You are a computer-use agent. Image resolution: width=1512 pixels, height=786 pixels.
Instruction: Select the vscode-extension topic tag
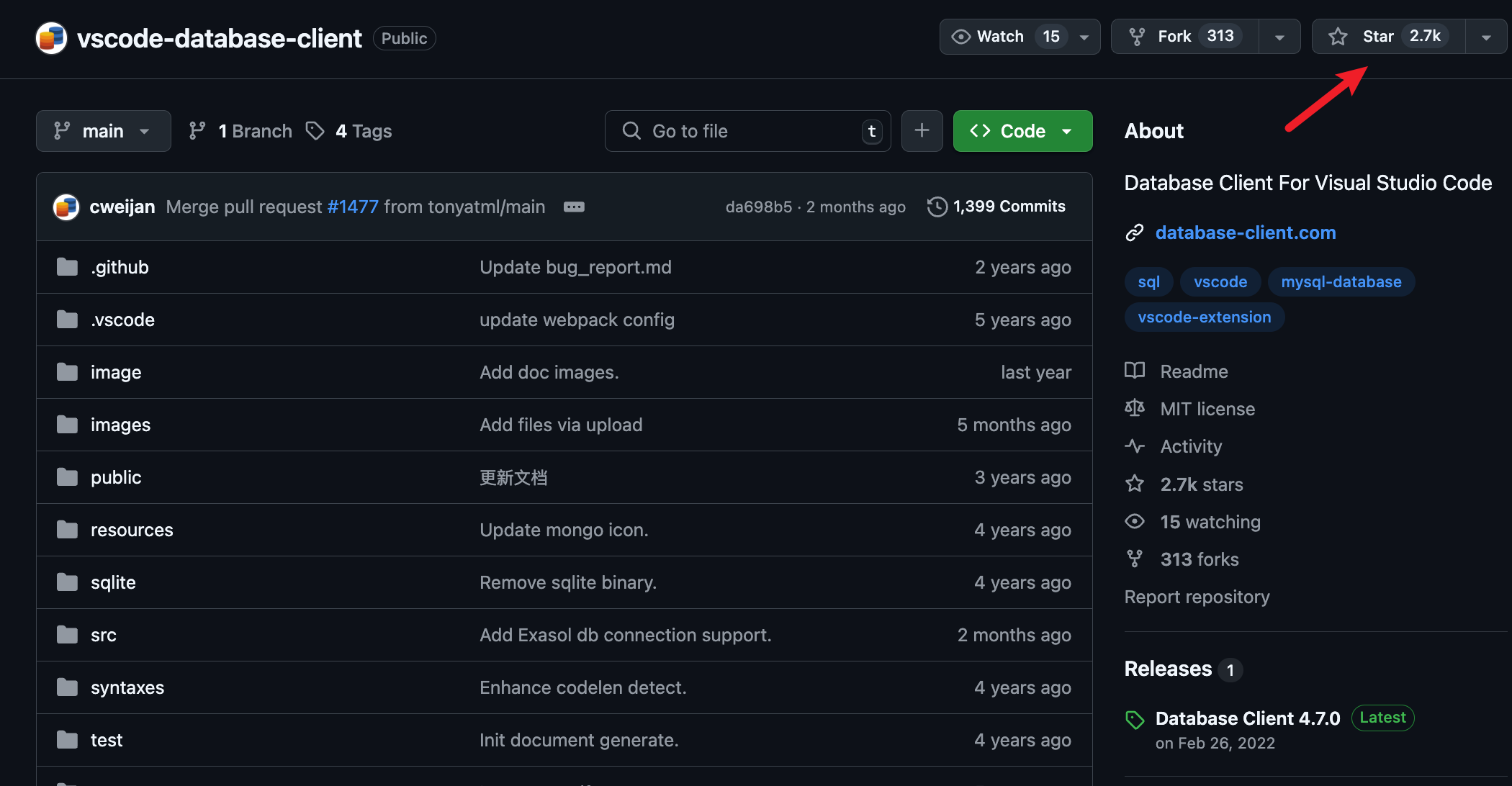click(1205, 317)
